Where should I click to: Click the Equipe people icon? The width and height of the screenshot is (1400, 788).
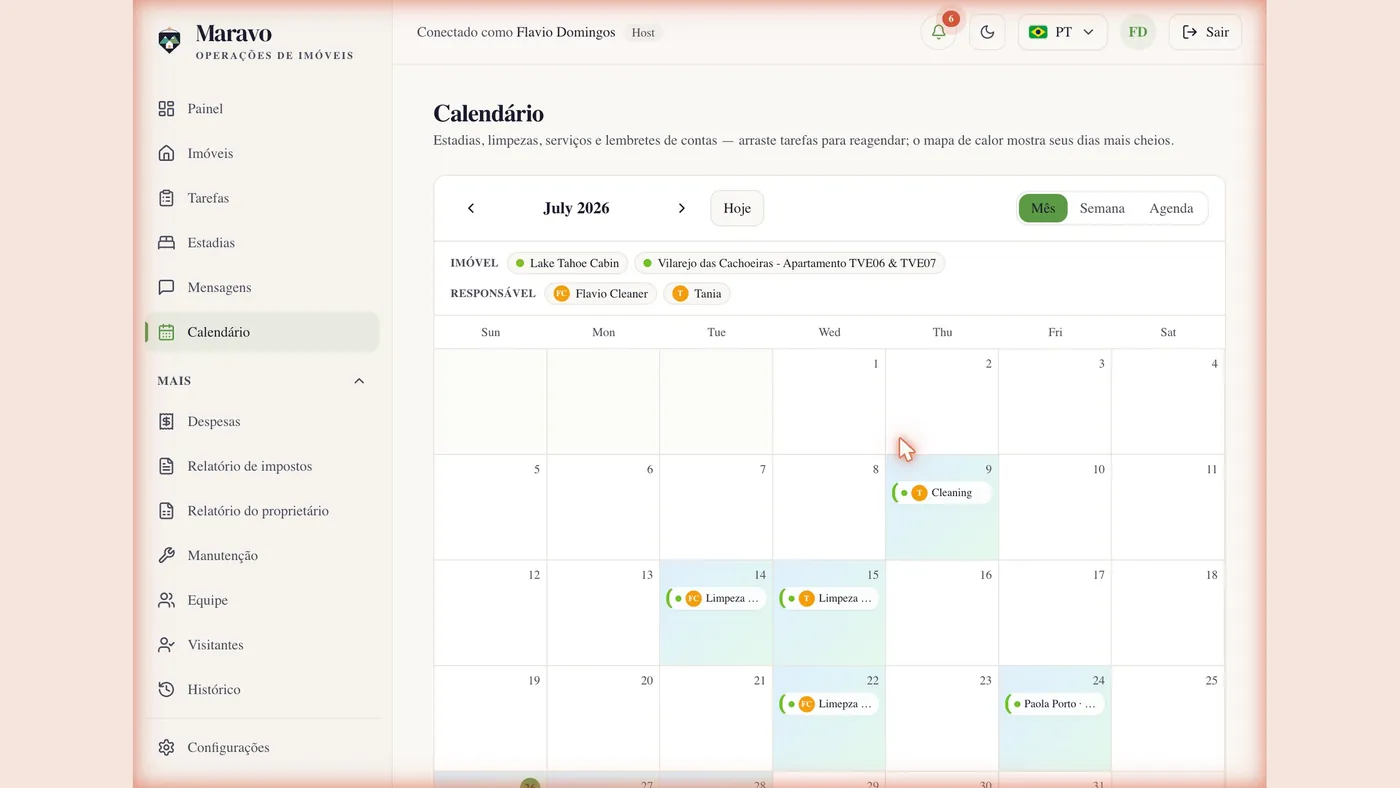[167, 600]
